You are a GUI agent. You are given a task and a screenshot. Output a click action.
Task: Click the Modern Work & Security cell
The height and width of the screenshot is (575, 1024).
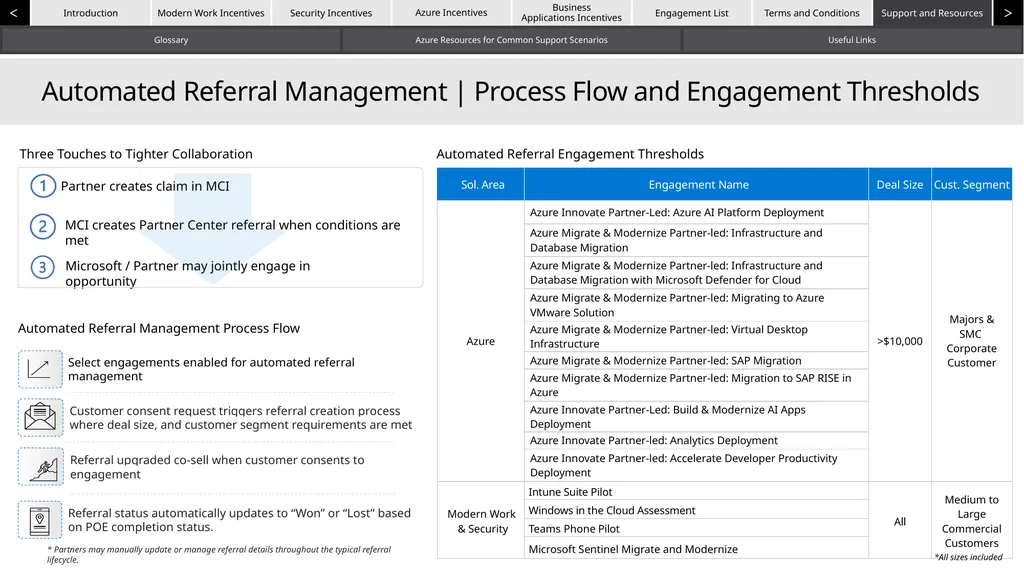point(481,521)
